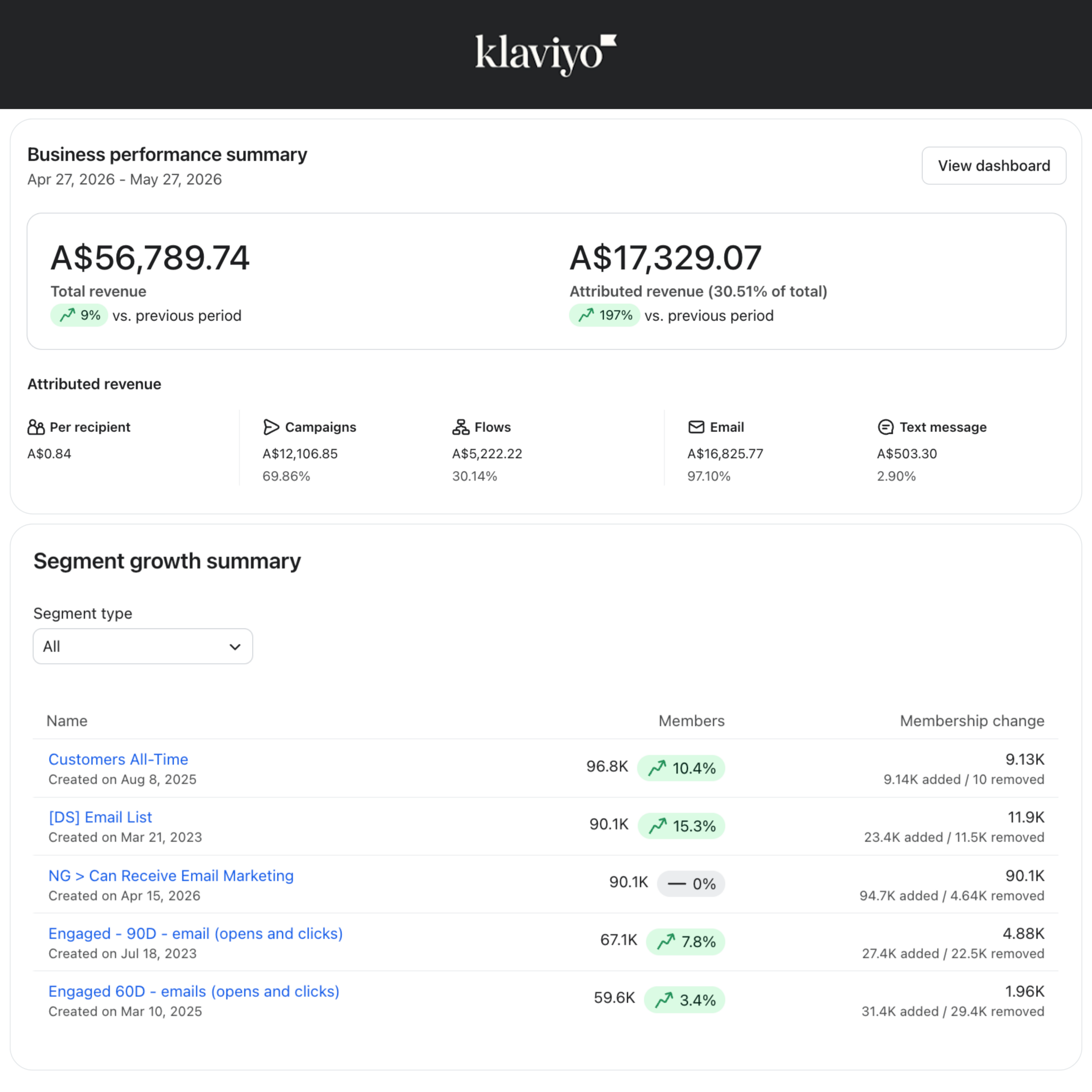Click the Segment growth summary heading
Viewport: 1092px width, 1092px height.
tap(167, 561)
